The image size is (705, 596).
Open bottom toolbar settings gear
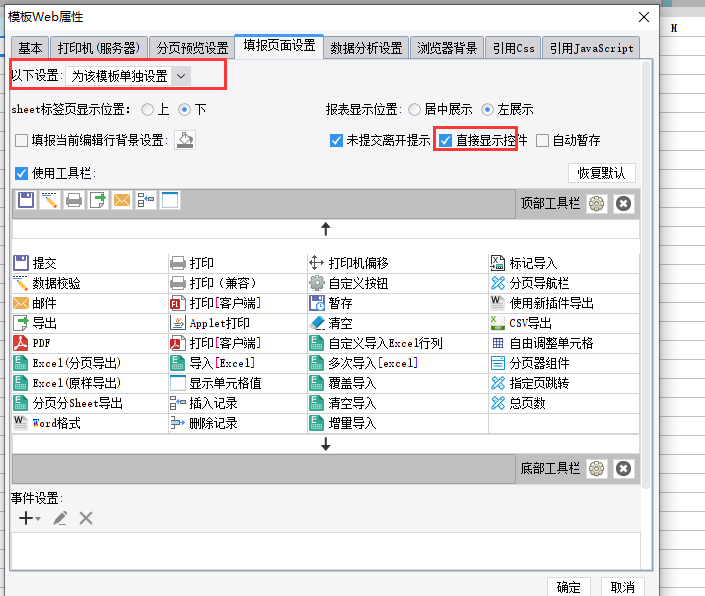click(x=597, y=469)
